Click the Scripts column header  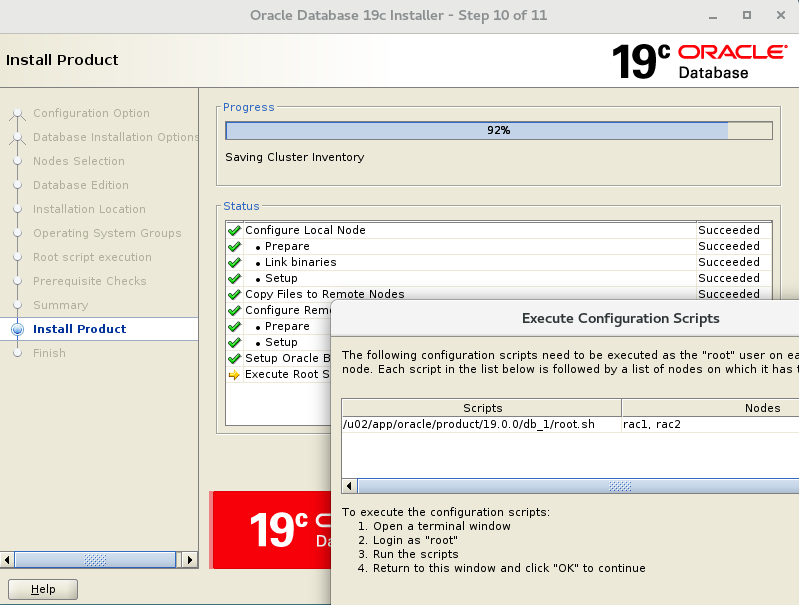pos(482,408)
